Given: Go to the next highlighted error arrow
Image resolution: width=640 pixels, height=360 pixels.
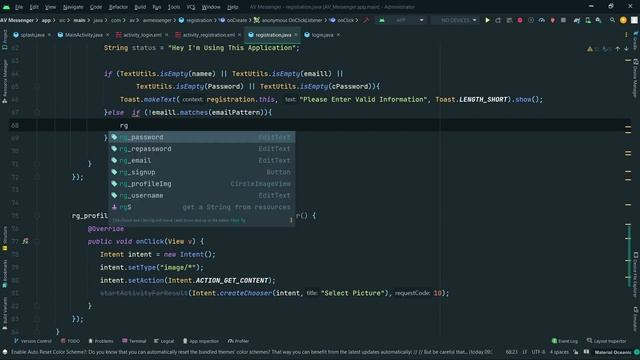Looking at the screenshot, I should pyautogui.click(x=626, y=49).
